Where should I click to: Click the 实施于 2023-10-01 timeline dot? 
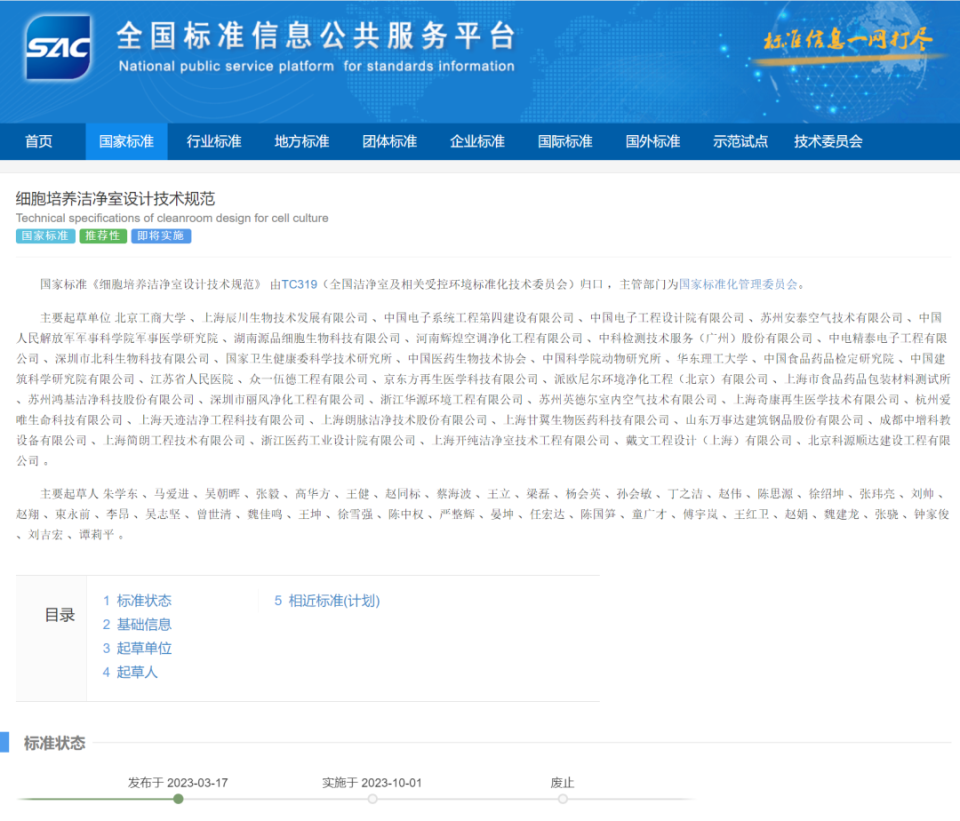click(x=372, y=799)
